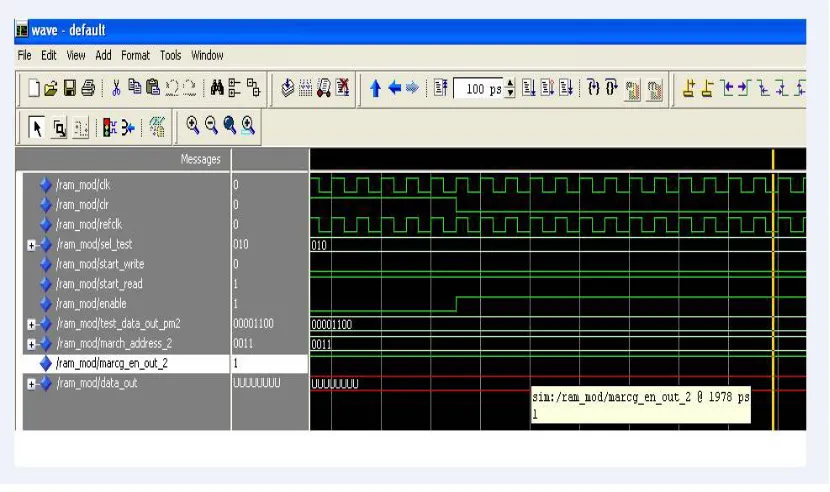The image size is (830, 492).
Task: Open the File menu
Action: coord(24,55)
